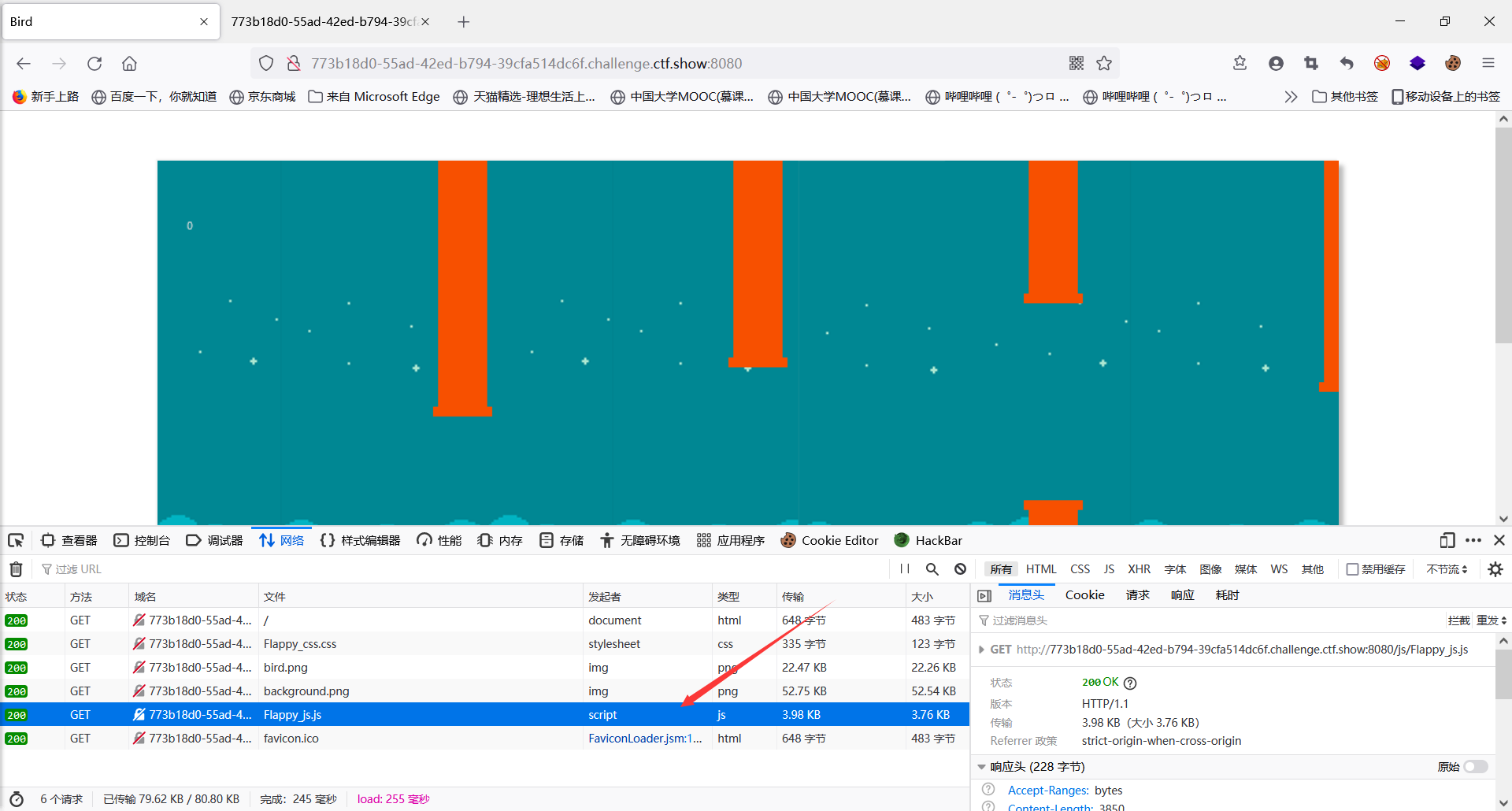
Task: Open the 新手上路 bookmark
Action: point(46,97)
